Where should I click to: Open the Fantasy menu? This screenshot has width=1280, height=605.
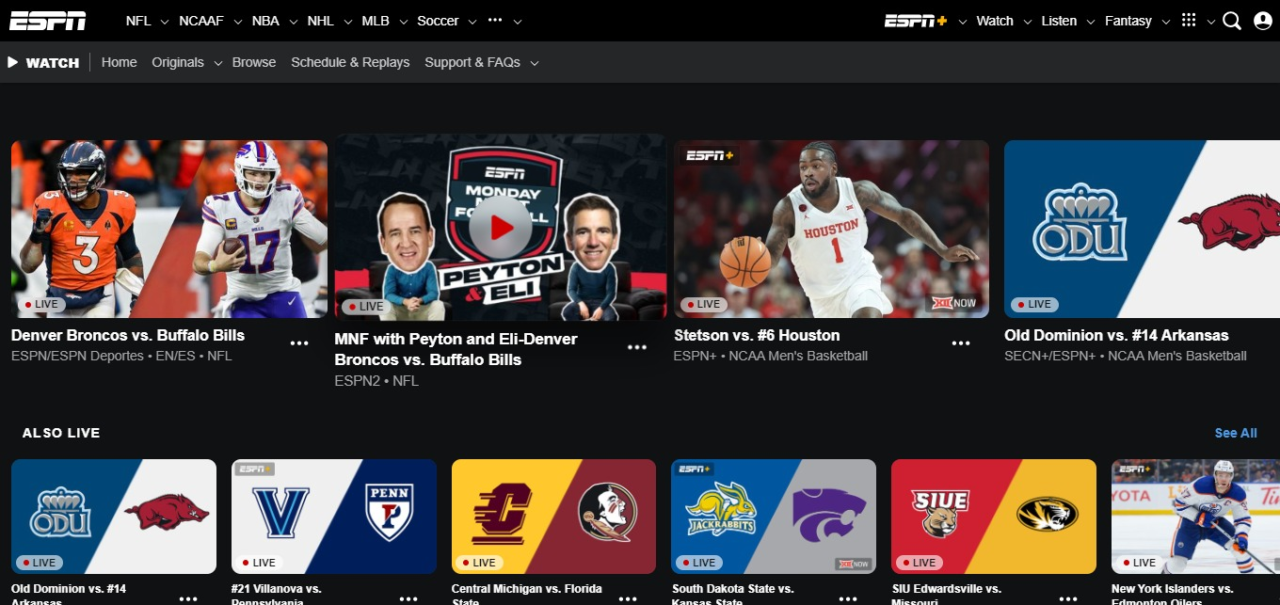[1128, 21]
